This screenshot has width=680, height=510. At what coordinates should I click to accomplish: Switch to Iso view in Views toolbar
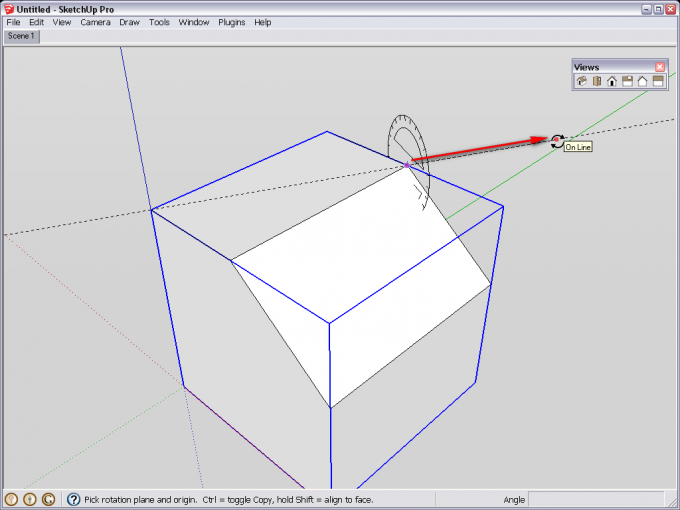581,82
